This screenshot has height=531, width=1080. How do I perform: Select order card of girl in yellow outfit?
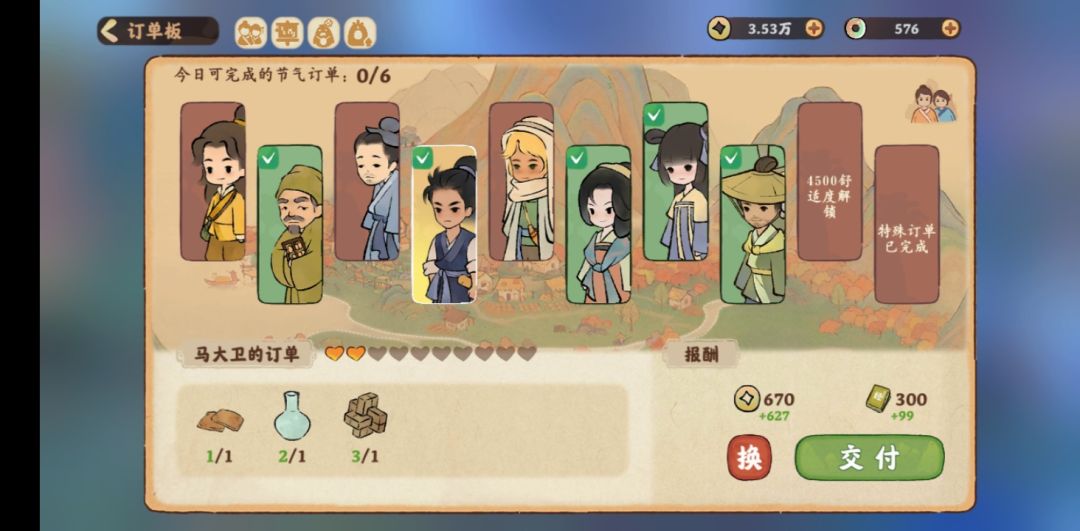tap(213, 181)
